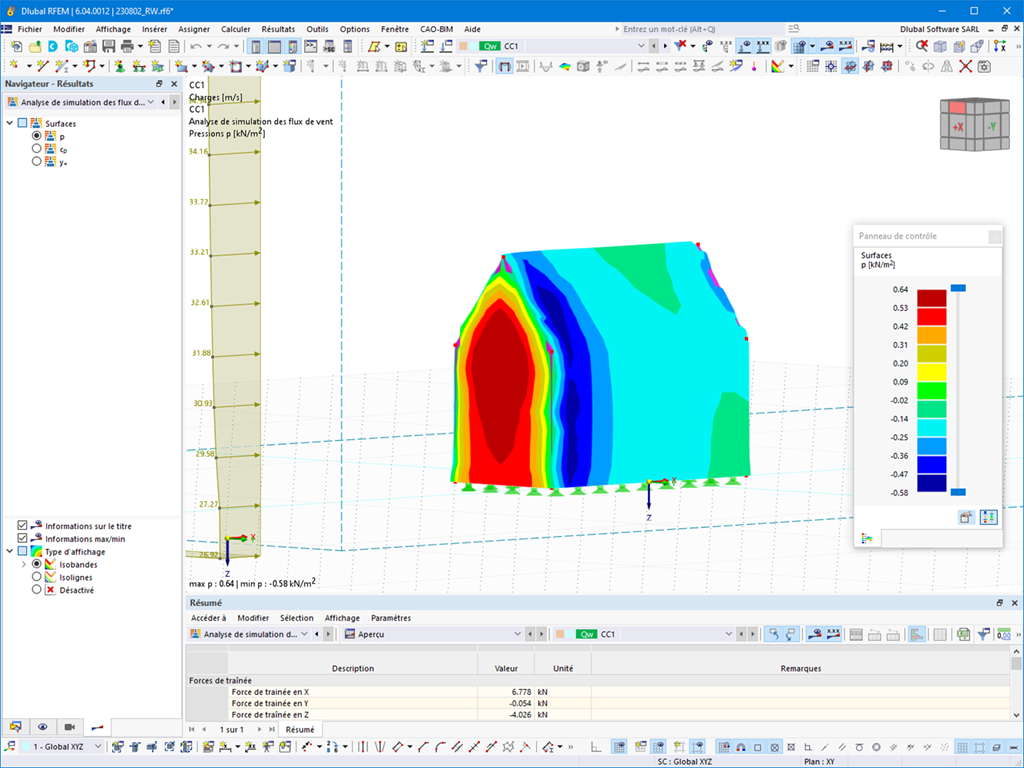Open the Résultats menu
This screenshot has height=768, width=1024.
coord(278,29)
